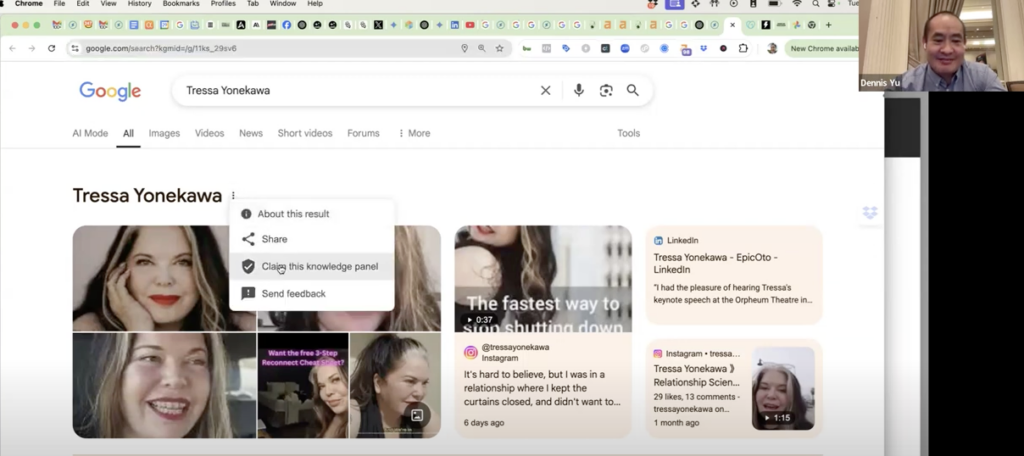
Task: Submit search via magnifying glass icon
Action: pos(632,90)
